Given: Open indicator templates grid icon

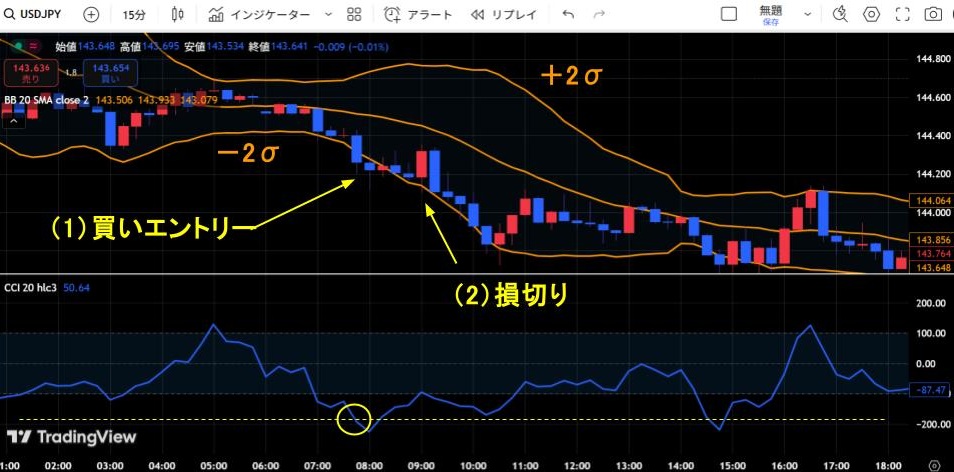Looking at the screenshot, I should pos(354,15).
